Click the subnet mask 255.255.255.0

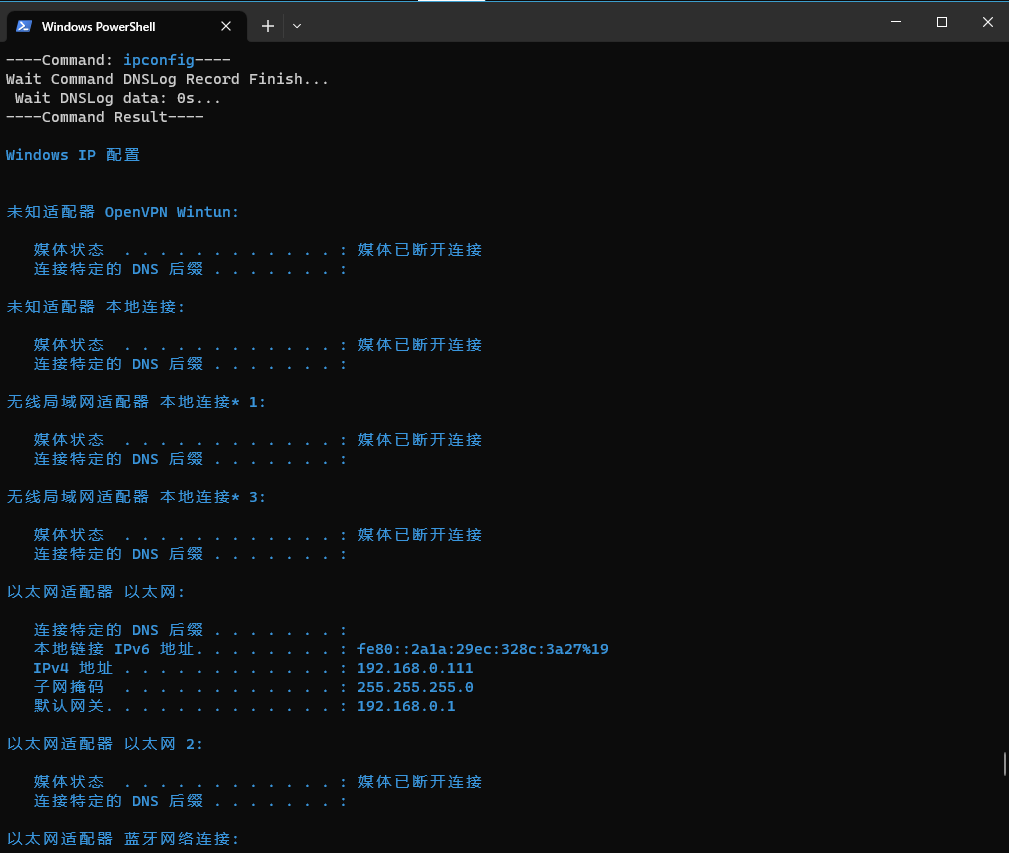tap(415, 687)
